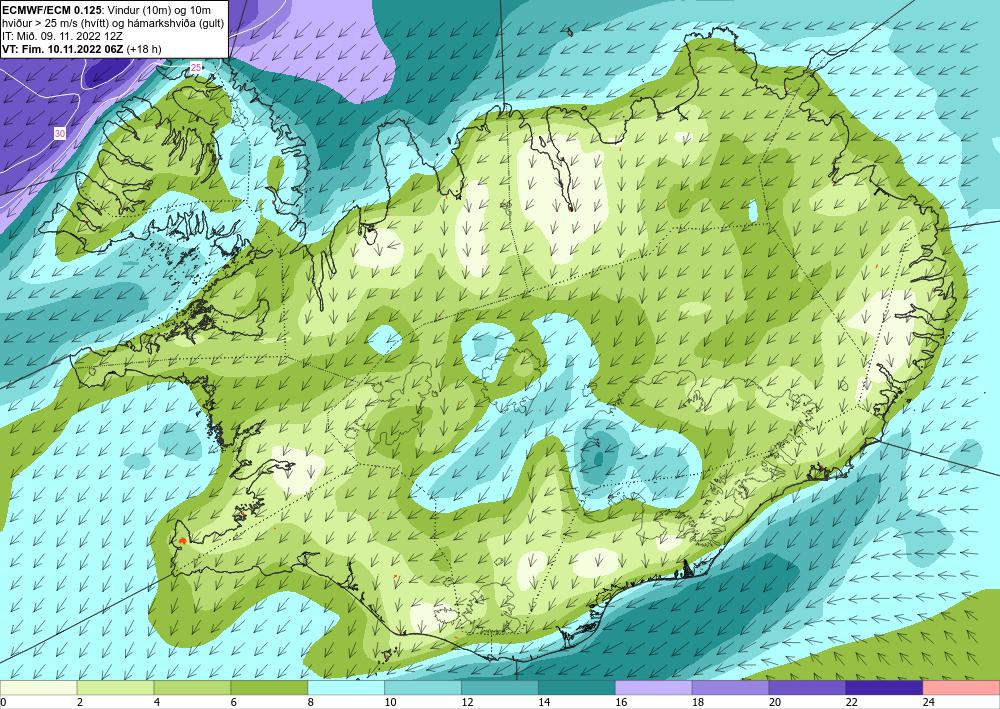The width and height of the screenshot is (1000, 709).
Task: Click the legend scale label "16"
Action: click(621, 702)
